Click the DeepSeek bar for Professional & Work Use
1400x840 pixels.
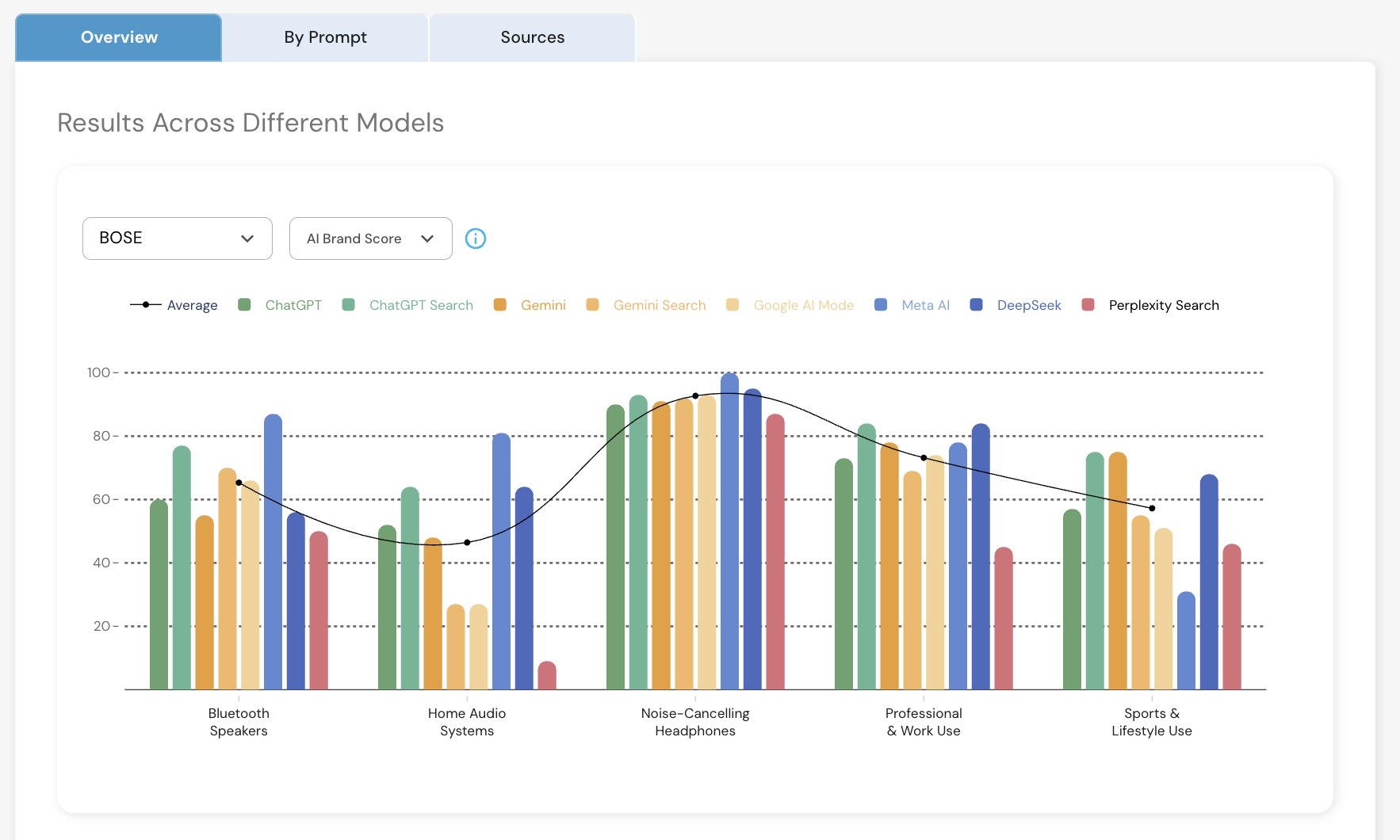pyautogui.click(x=981, y=556)
